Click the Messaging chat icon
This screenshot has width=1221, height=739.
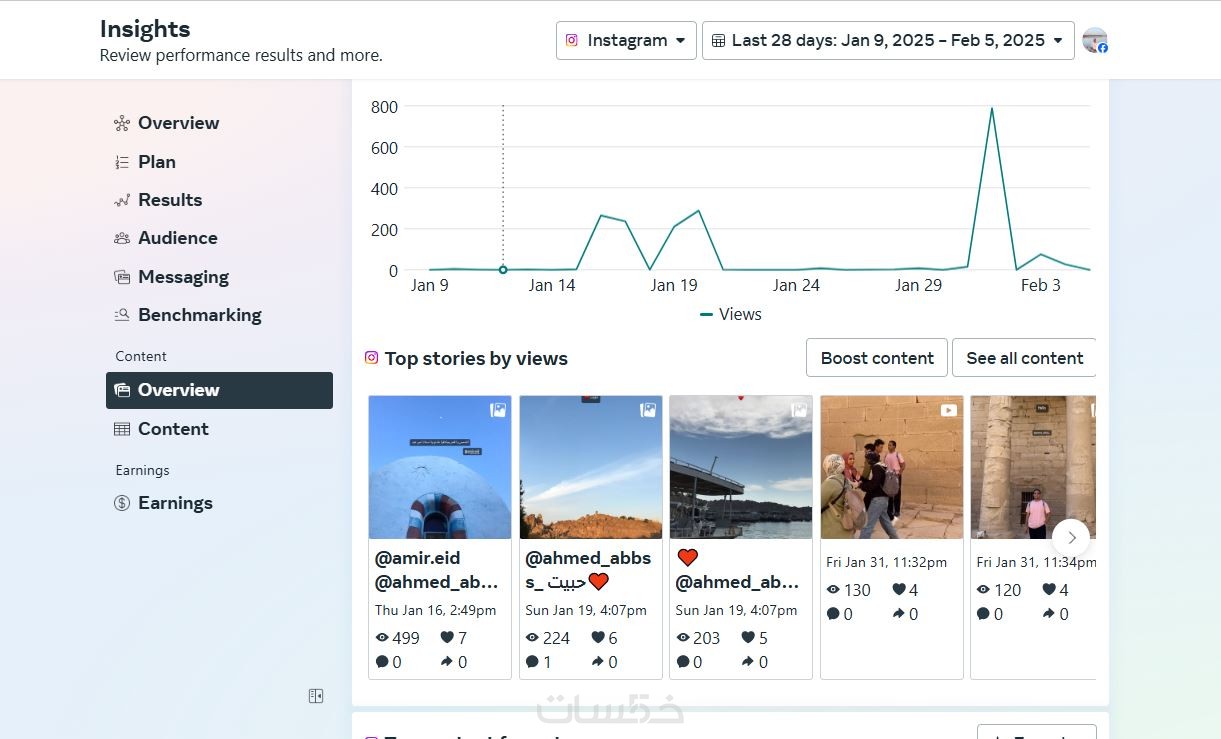point(122,277)
